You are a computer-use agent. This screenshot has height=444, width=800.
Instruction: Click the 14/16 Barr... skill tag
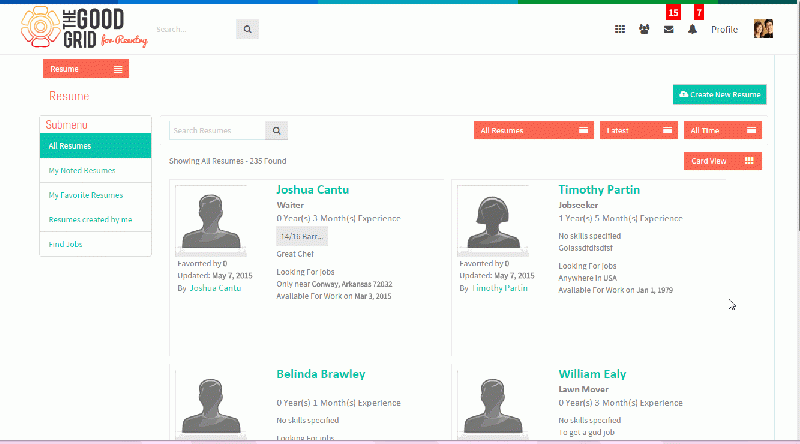(x=302, y=237)
